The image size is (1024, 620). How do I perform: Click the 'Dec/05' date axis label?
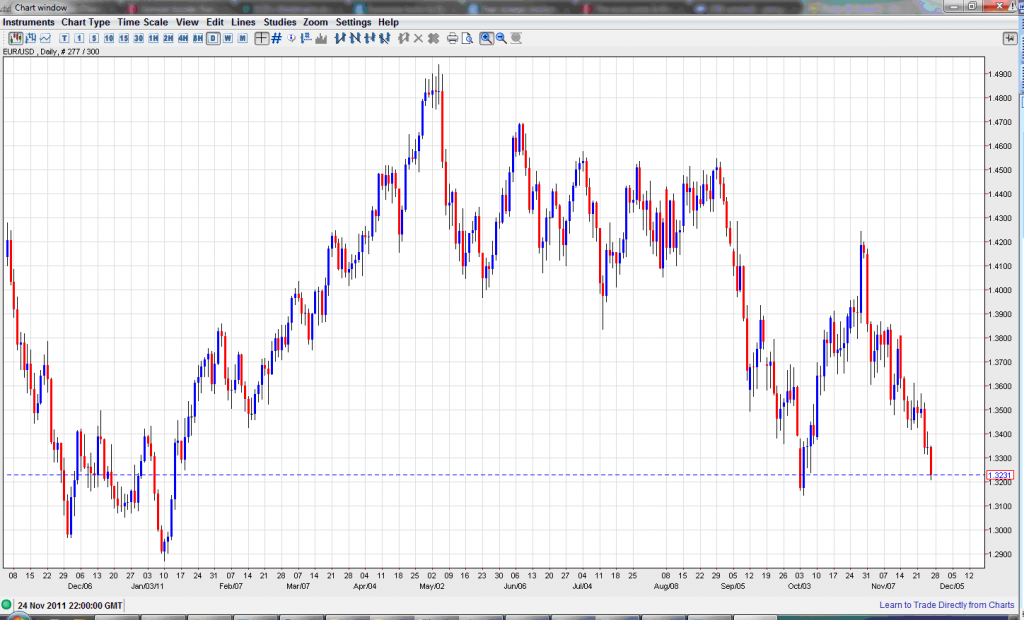952,586
